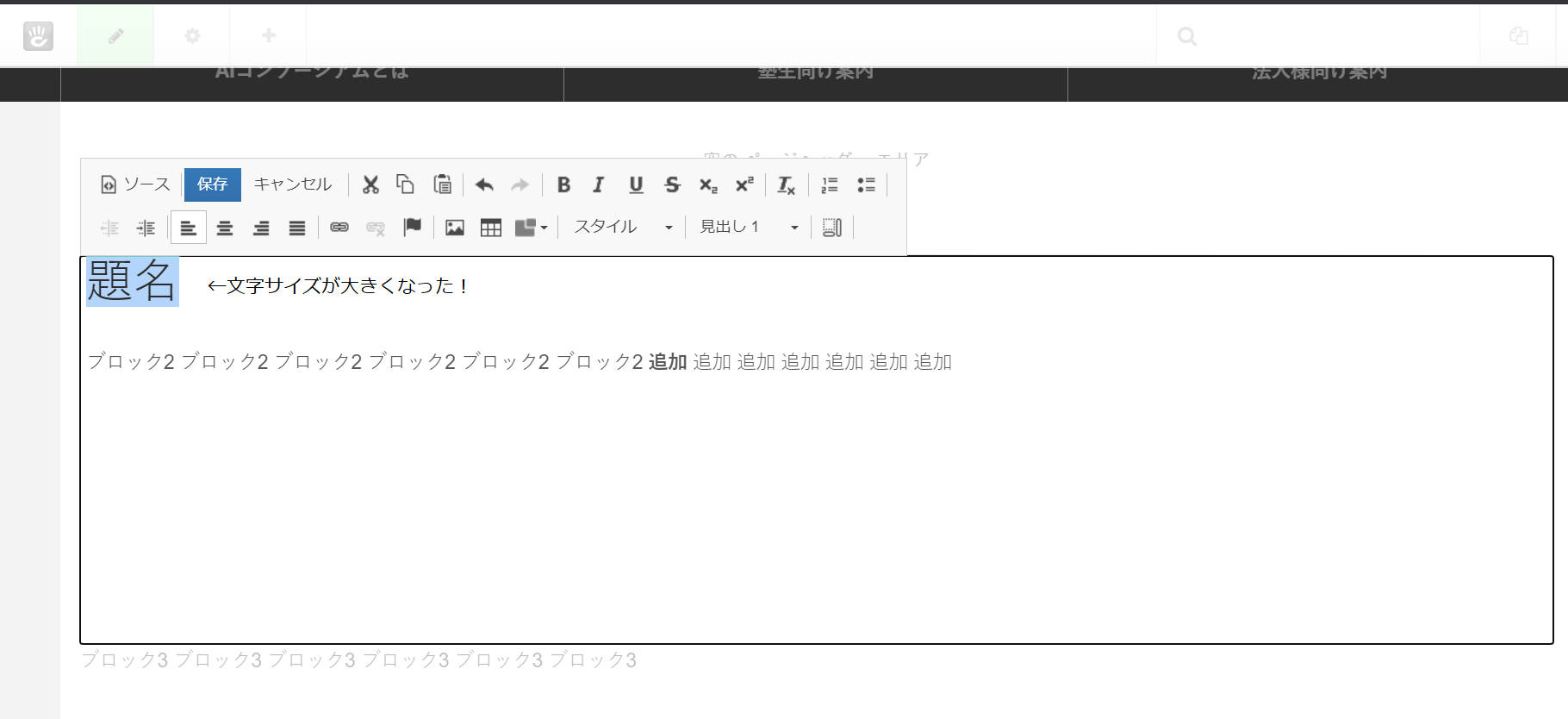
Task: Click the increase indent icon
Action: 146,228
